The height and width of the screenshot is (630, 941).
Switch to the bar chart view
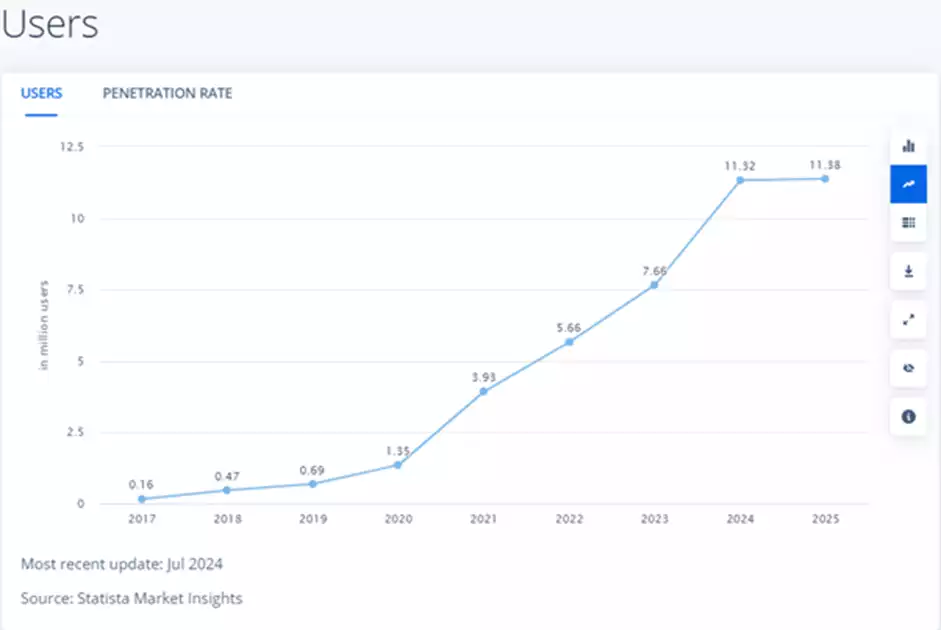(908, 145)
